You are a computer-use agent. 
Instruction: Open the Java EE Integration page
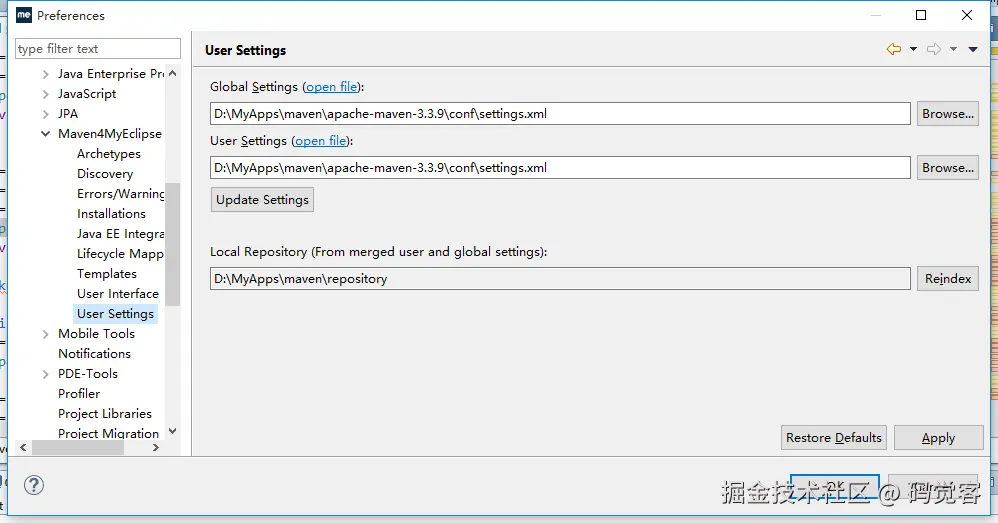[x=120, y=234]
